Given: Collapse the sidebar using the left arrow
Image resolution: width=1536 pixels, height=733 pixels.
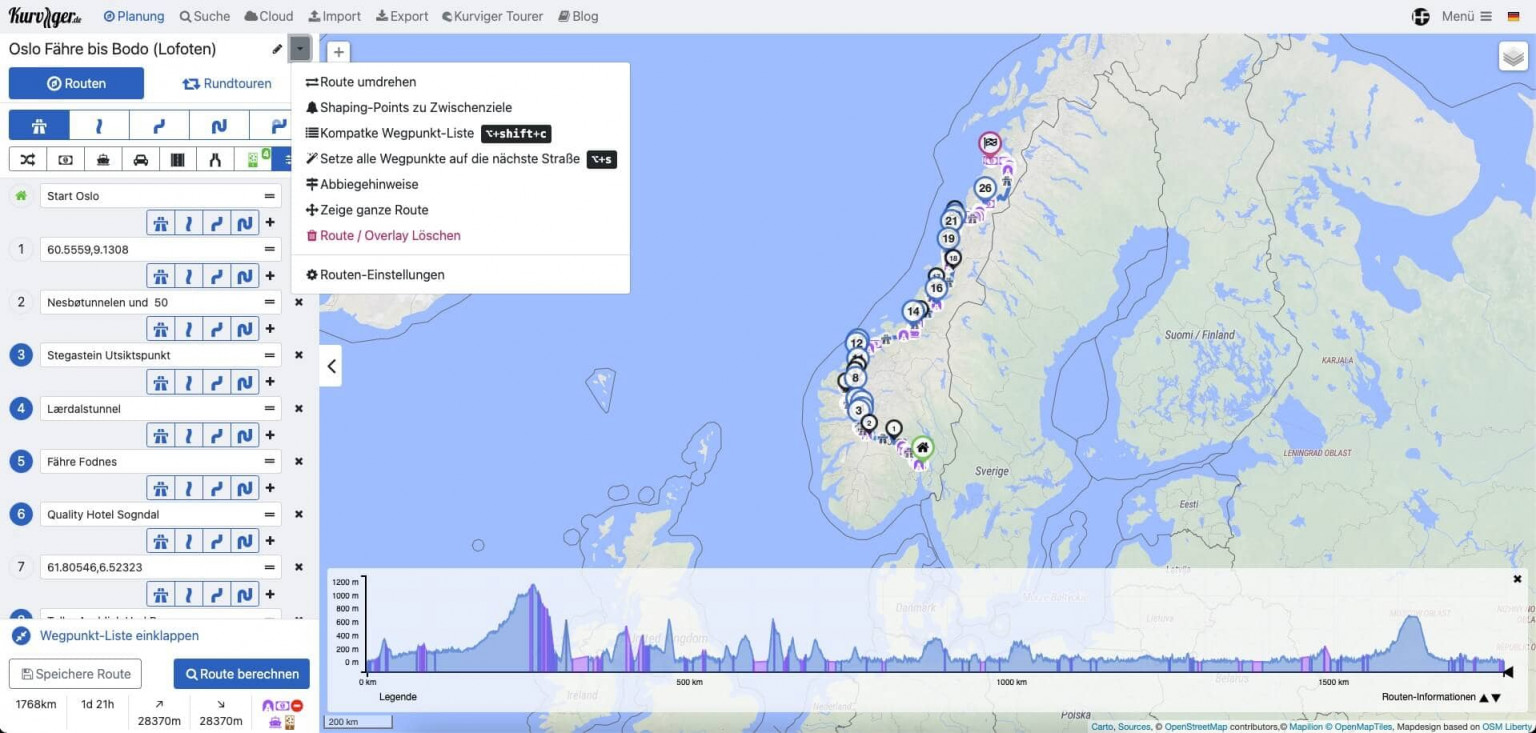Looking at the screenshot, I should click(x=332, y=366).
